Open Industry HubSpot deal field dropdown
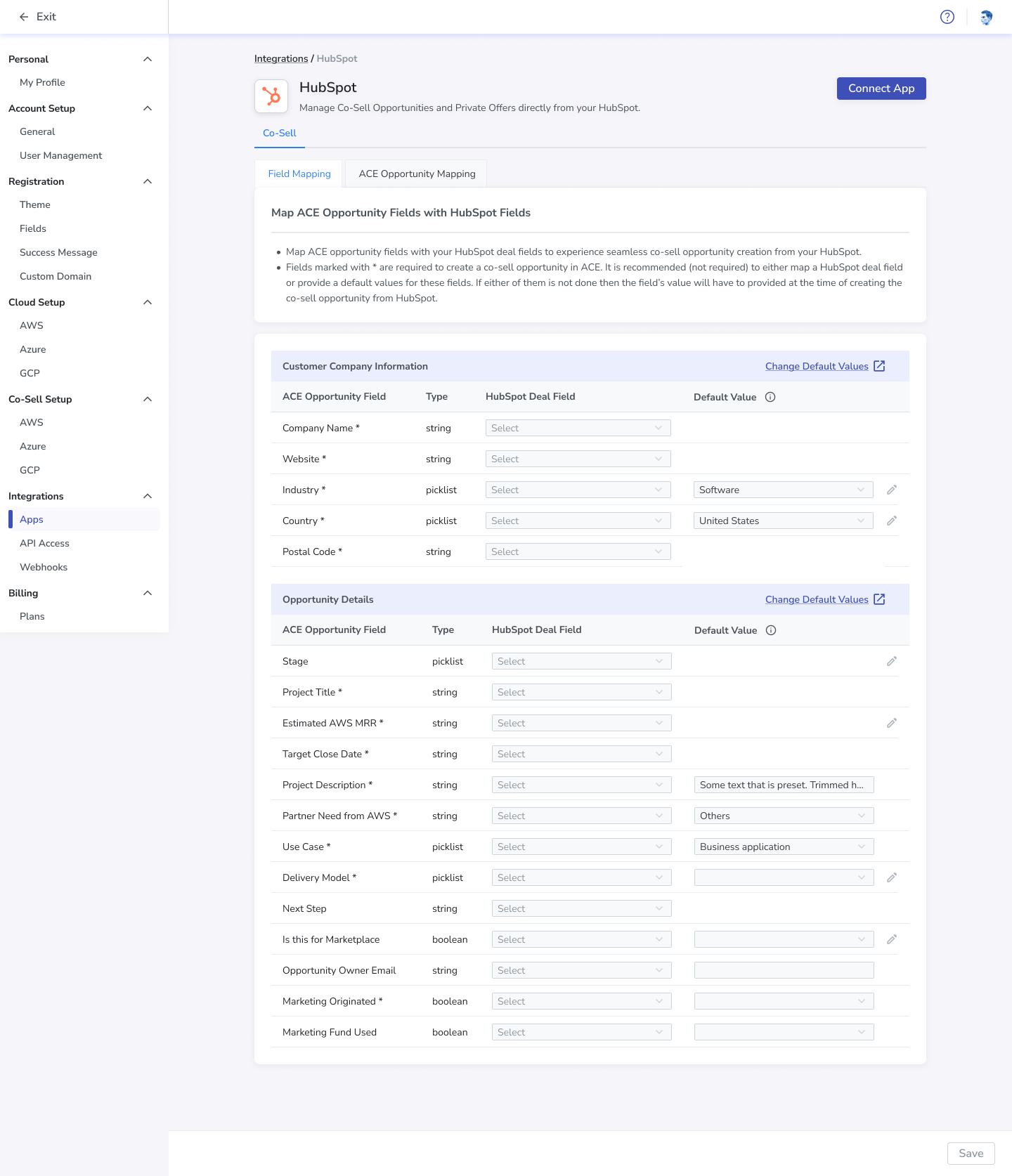 pos(578,490)
